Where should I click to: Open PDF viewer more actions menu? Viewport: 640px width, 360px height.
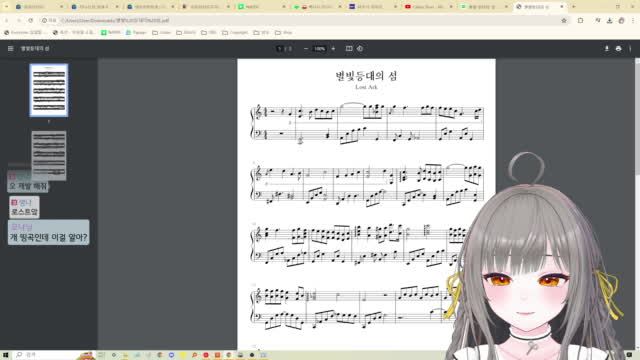[630, 49]
